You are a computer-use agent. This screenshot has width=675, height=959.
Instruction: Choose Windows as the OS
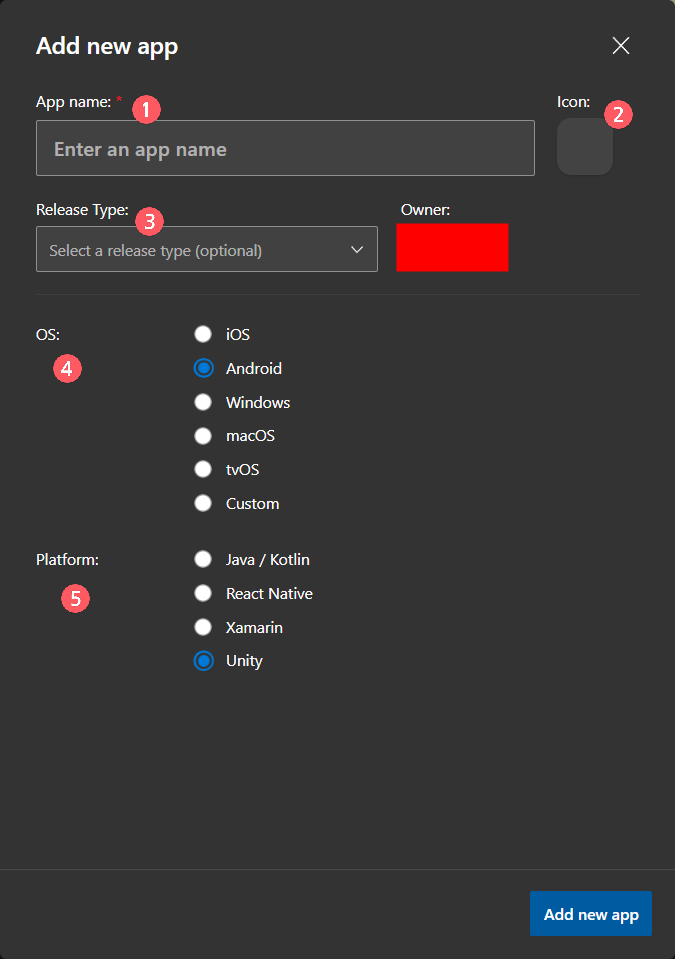pos(203,402)
